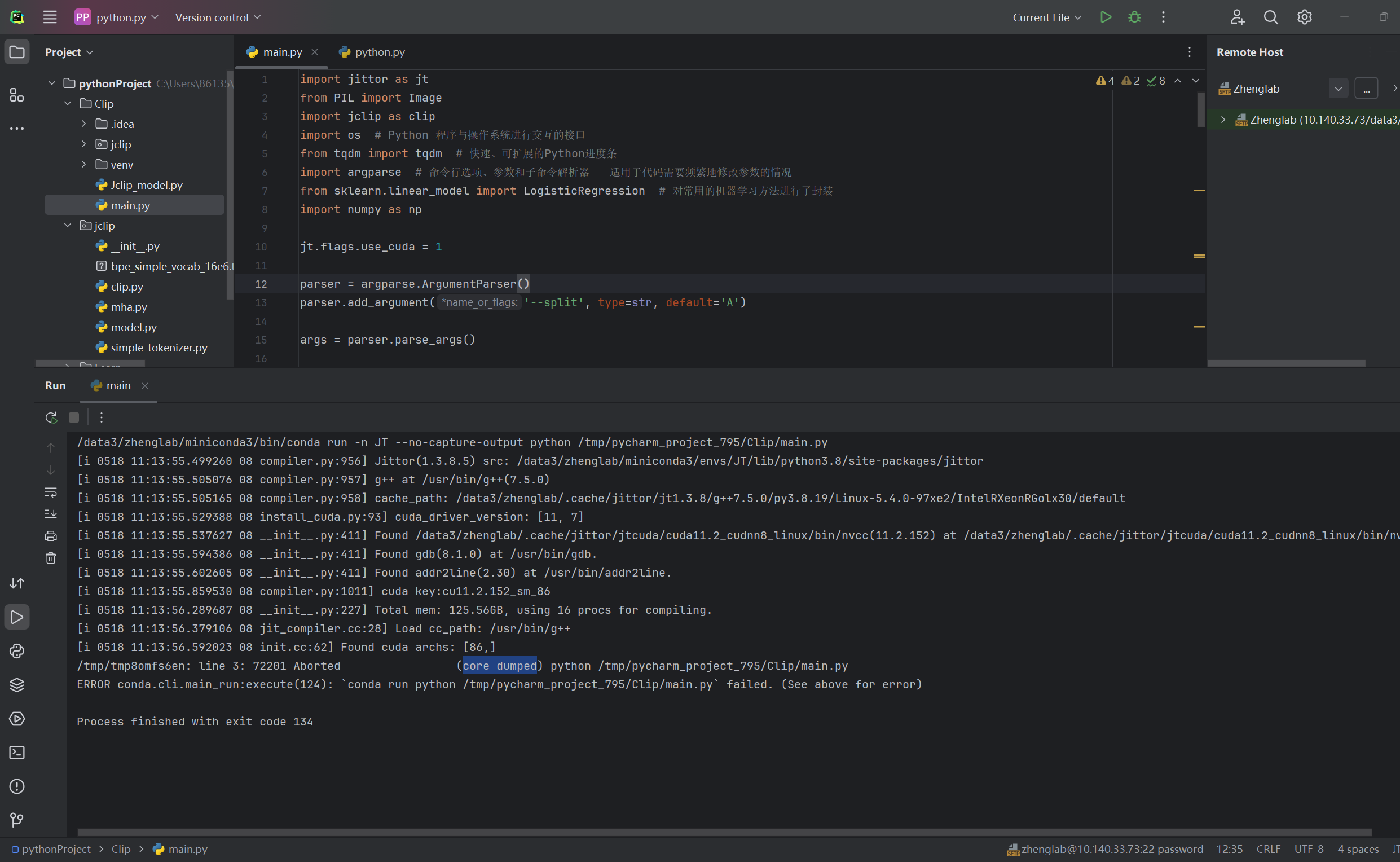Run the current file with the green play icon
The height and width of the screenshot is (862, 1400).
[x=1106, y=17]
